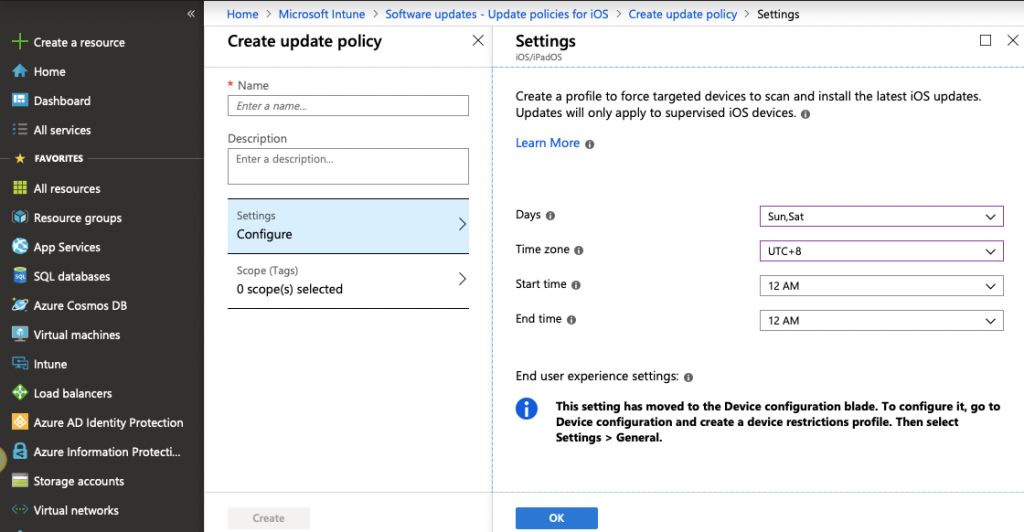Click into the Name input field
The height and width of the screenshot is (532, 1024).
point(348,106)
